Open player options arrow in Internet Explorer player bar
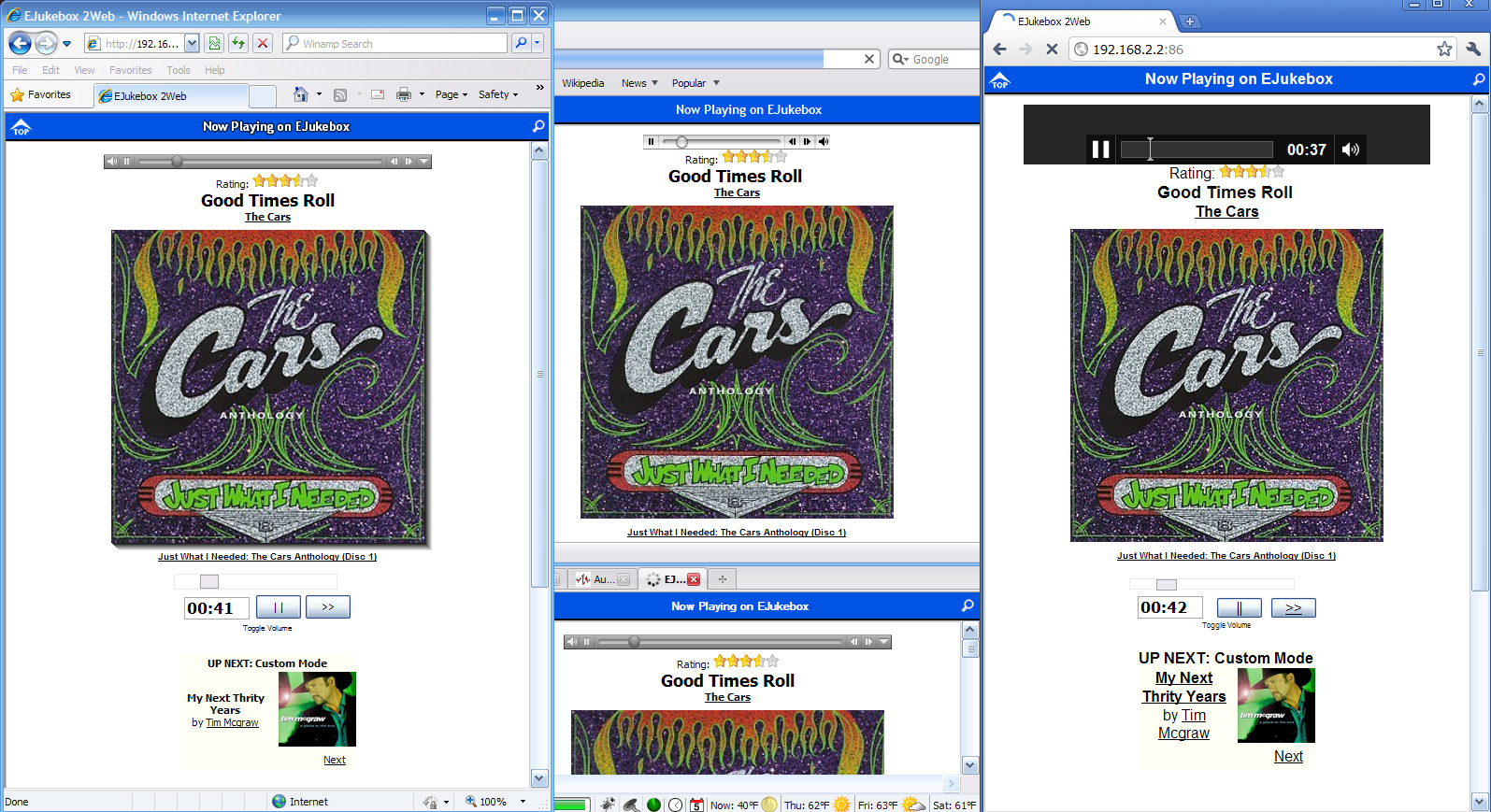The height and width of the screenshot is (812, 1491). tap(424, 162)
